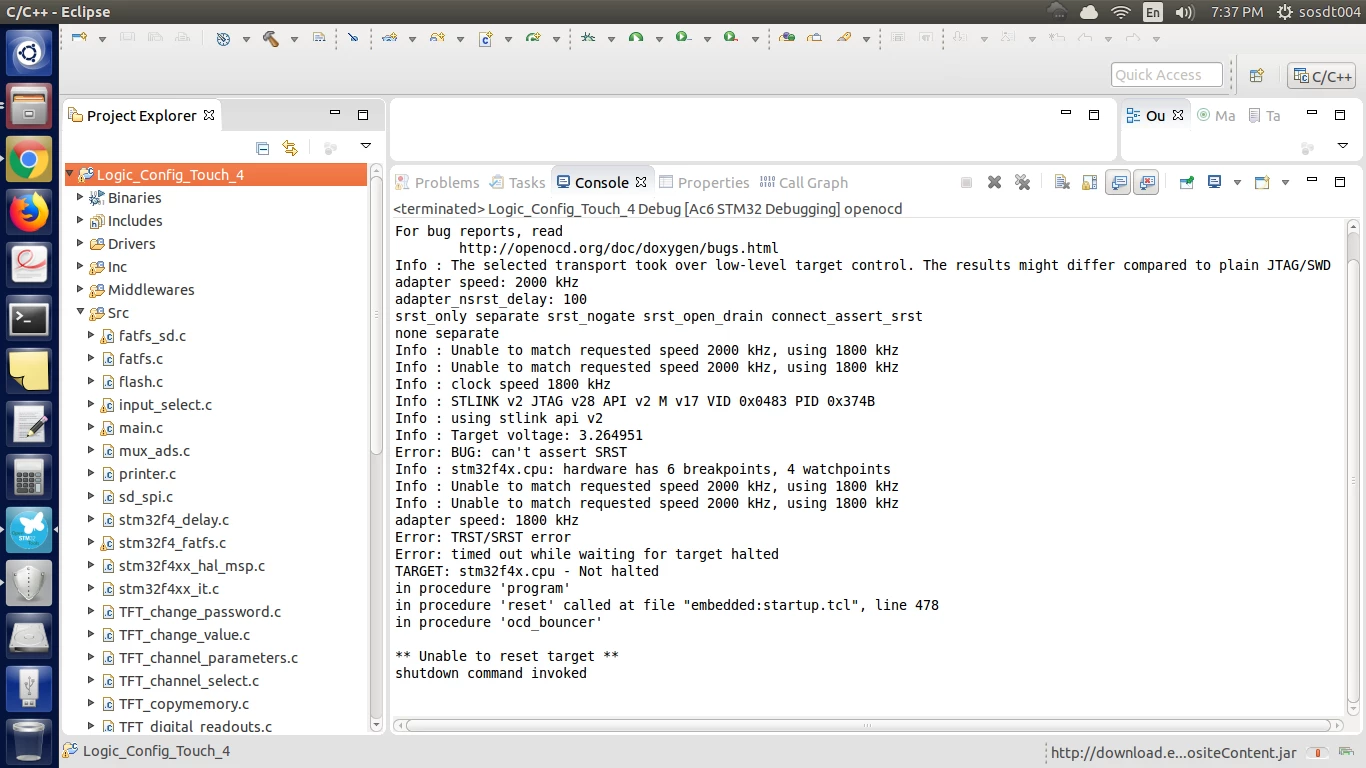Open Terminal from the dock

(29, 319)
